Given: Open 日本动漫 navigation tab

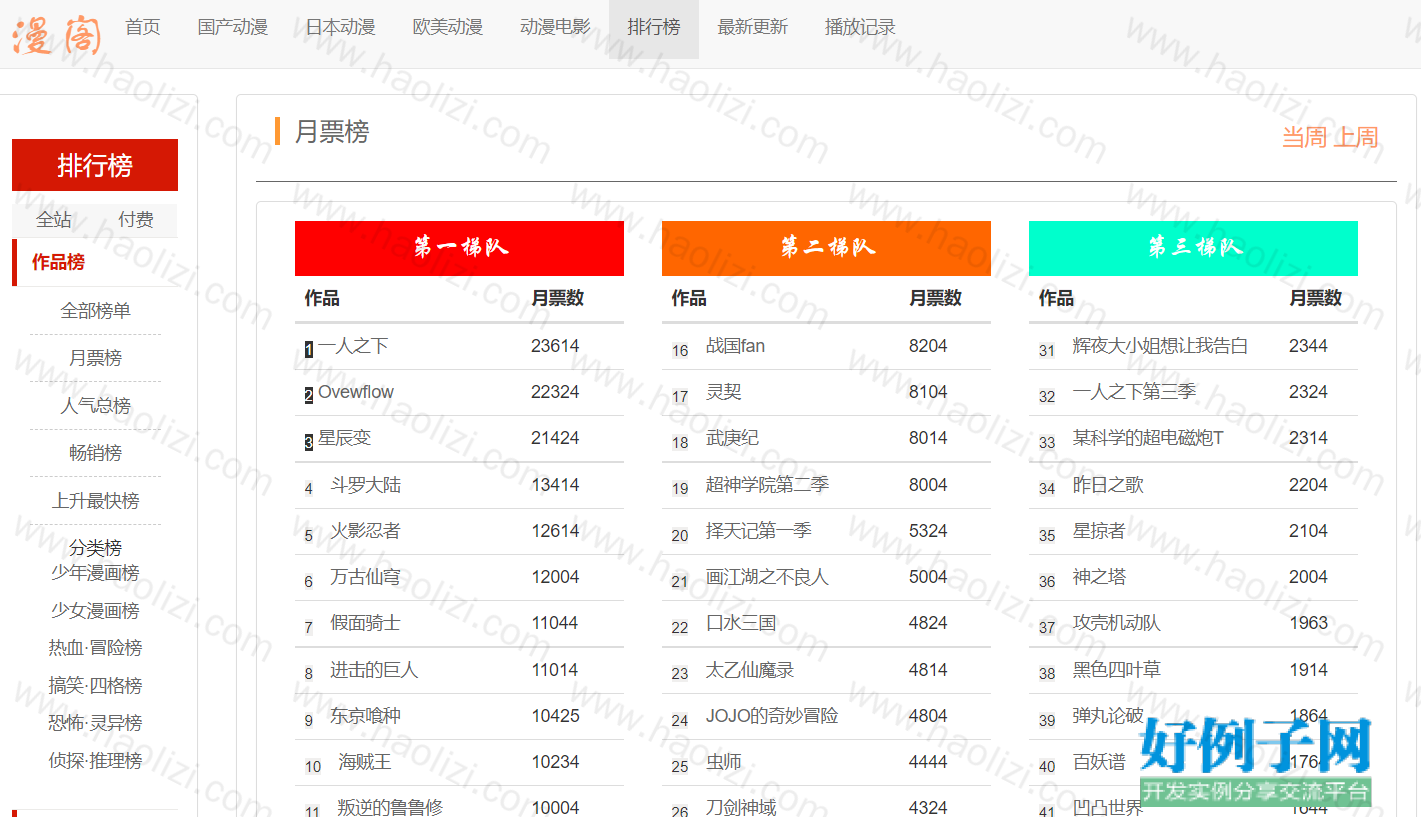Looking at the screenshot, I should tap(340, 27).
